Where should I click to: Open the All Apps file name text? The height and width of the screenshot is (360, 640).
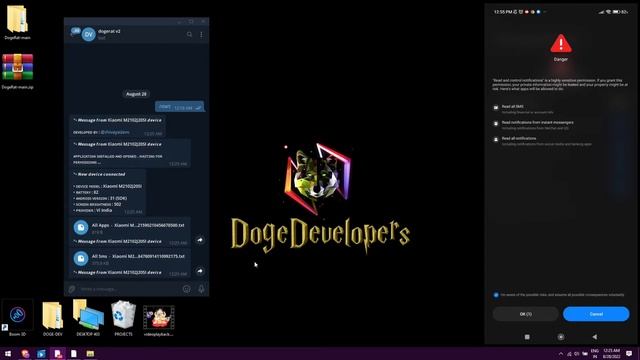coord(138,225)
